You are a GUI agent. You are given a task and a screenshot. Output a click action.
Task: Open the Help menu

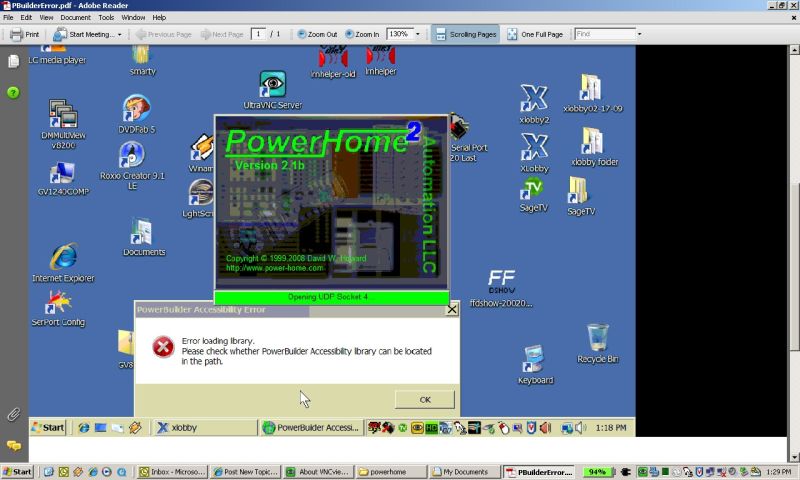[159, 17]
